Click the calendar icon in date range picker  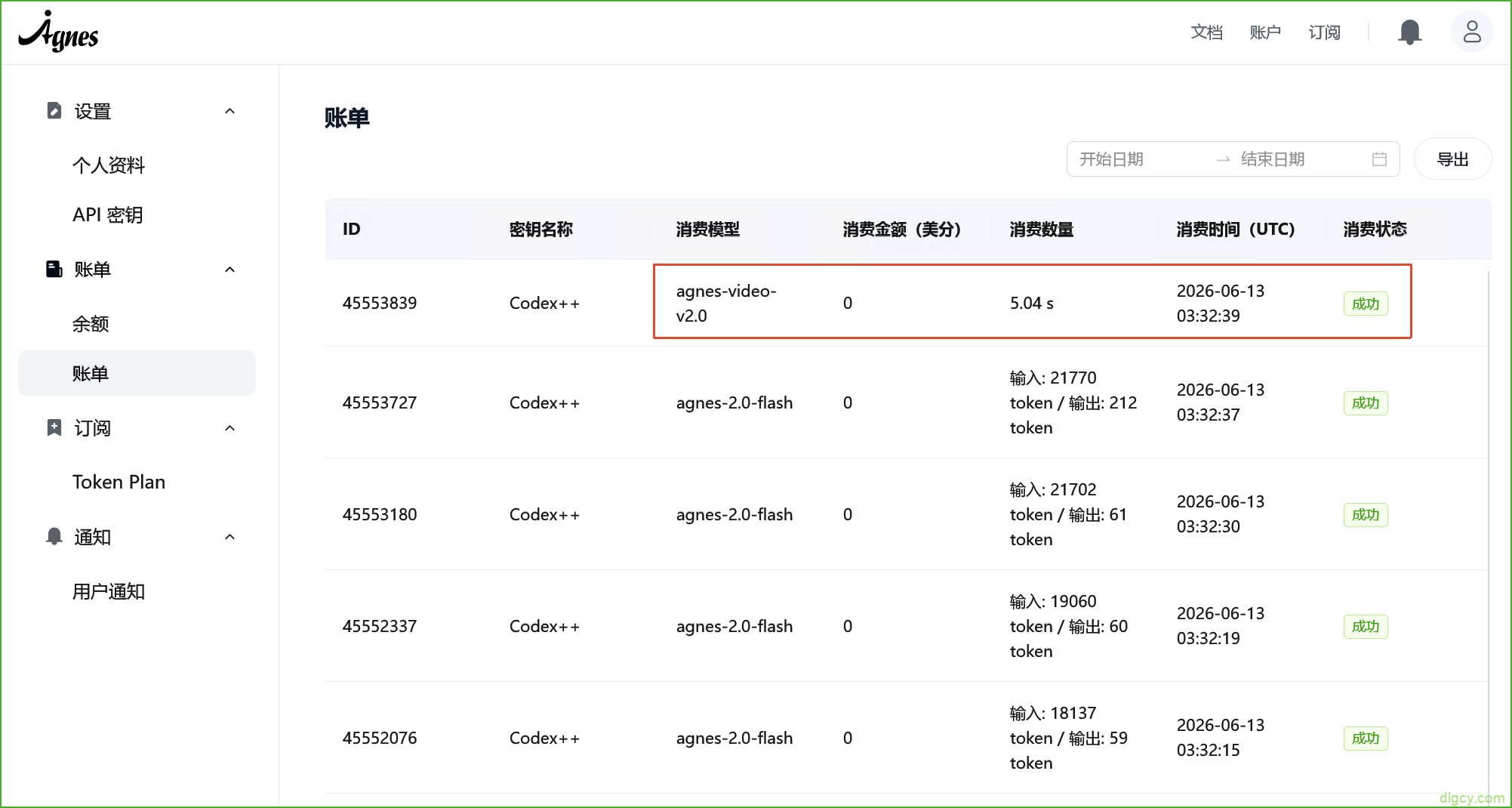coord(1379,159)
